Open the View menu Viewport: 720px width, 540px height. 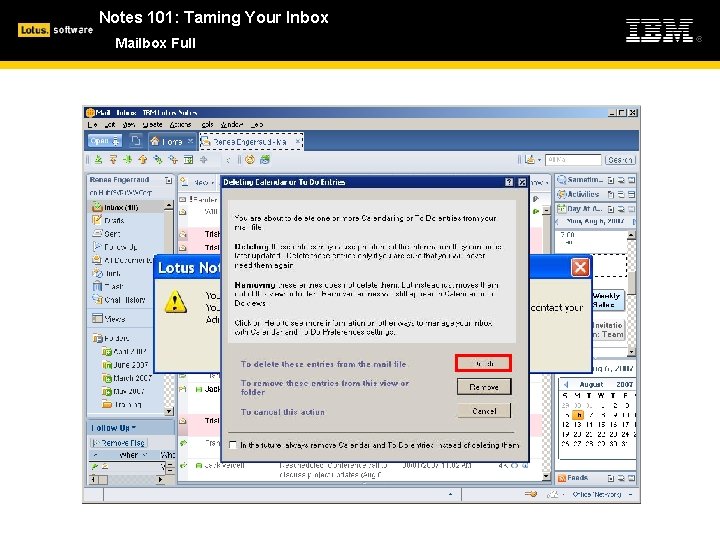coord(129,124)
